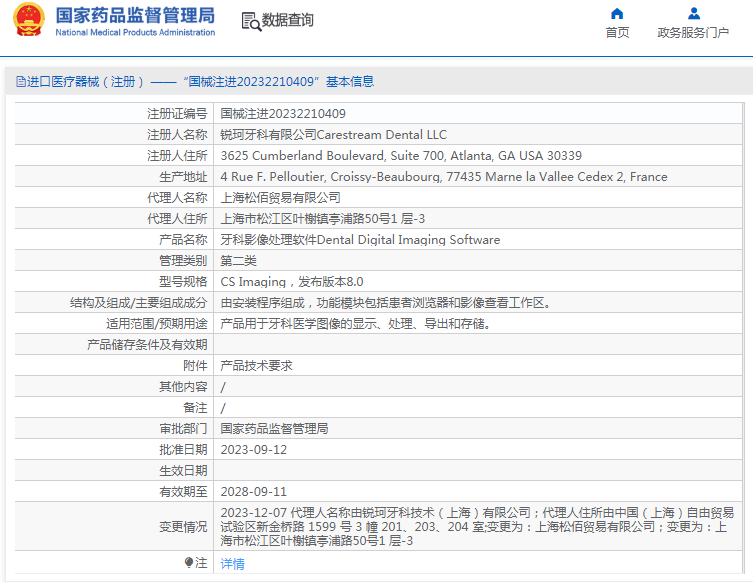Click 产品技术要求 attachment text
Screen dimensions: 753x582
click(256, 366)
